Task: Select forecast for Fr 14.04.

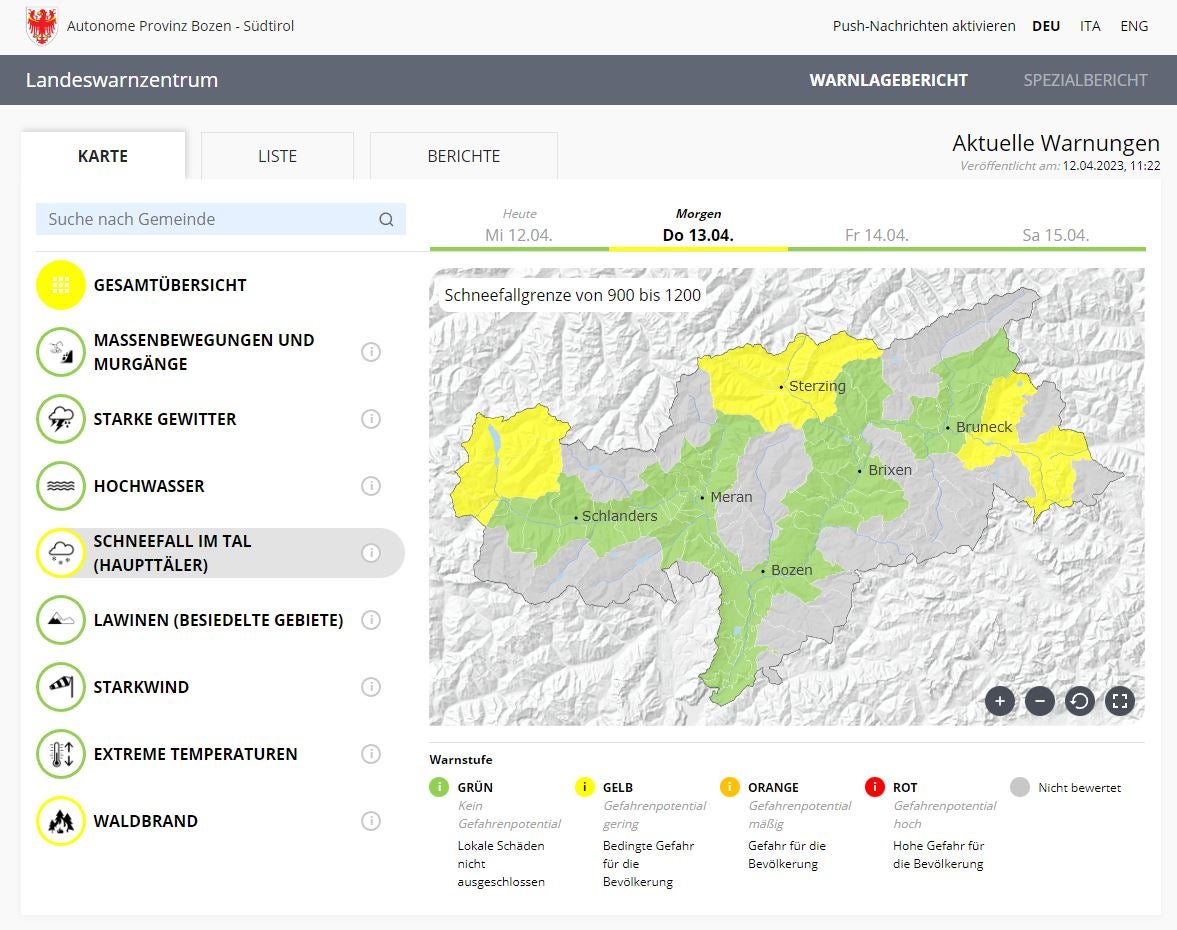Action: click(x=875, y=234)
